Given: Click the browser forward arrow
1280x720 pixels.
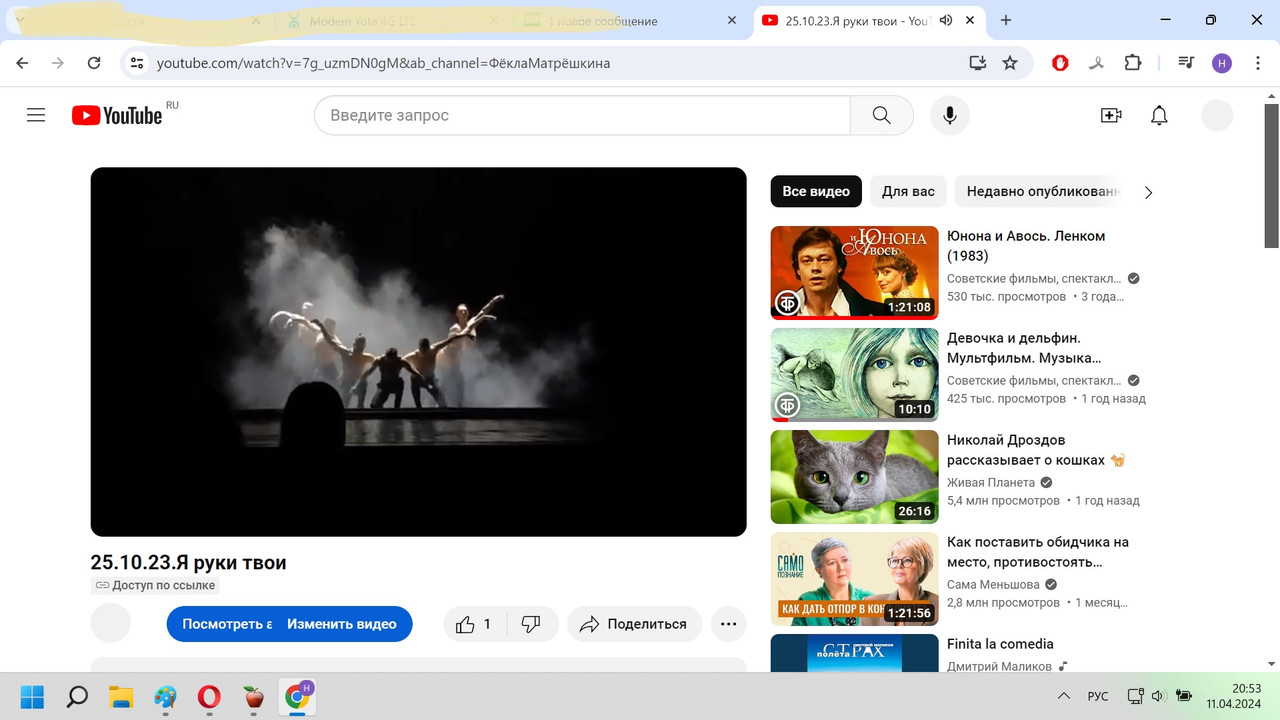Looking at the screenshot, I should [x=58, y=63].
